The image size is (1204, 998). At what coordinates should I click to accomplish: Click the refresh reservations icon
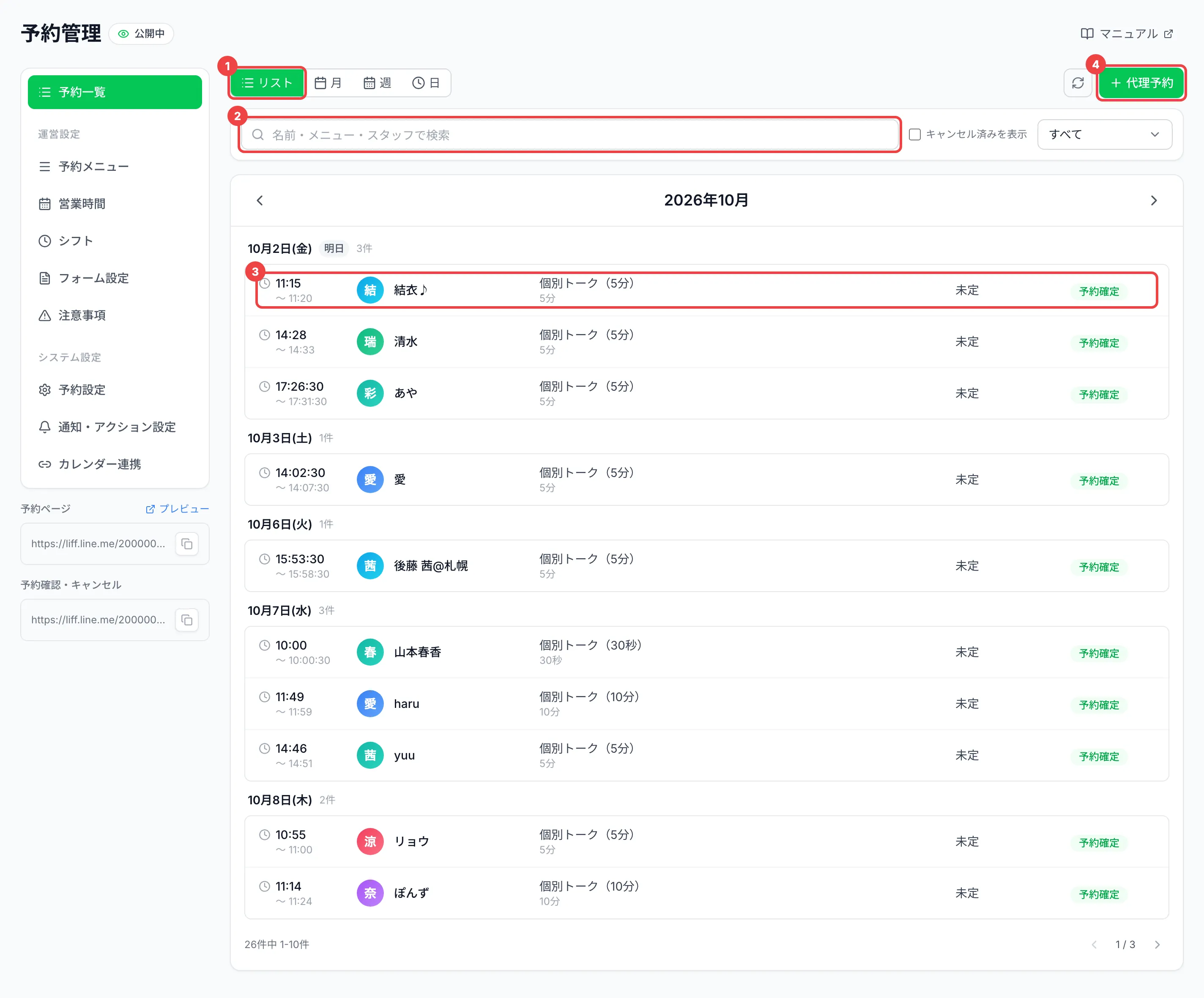click(x=1077, y=83)
